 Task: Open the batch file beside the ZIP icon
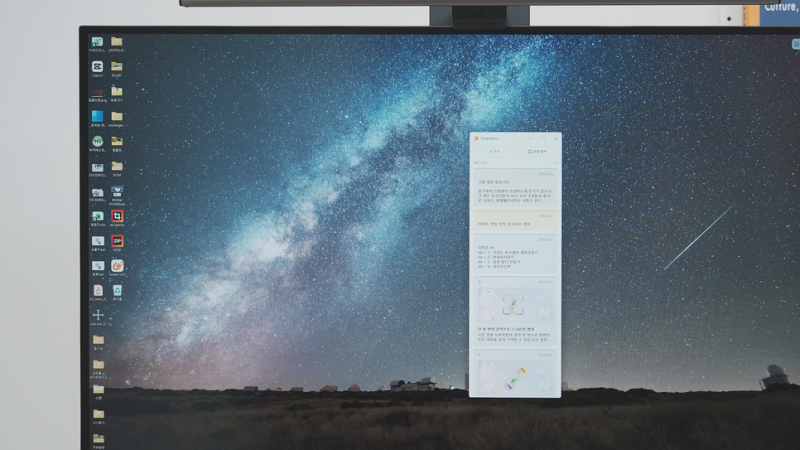(97, 241)
